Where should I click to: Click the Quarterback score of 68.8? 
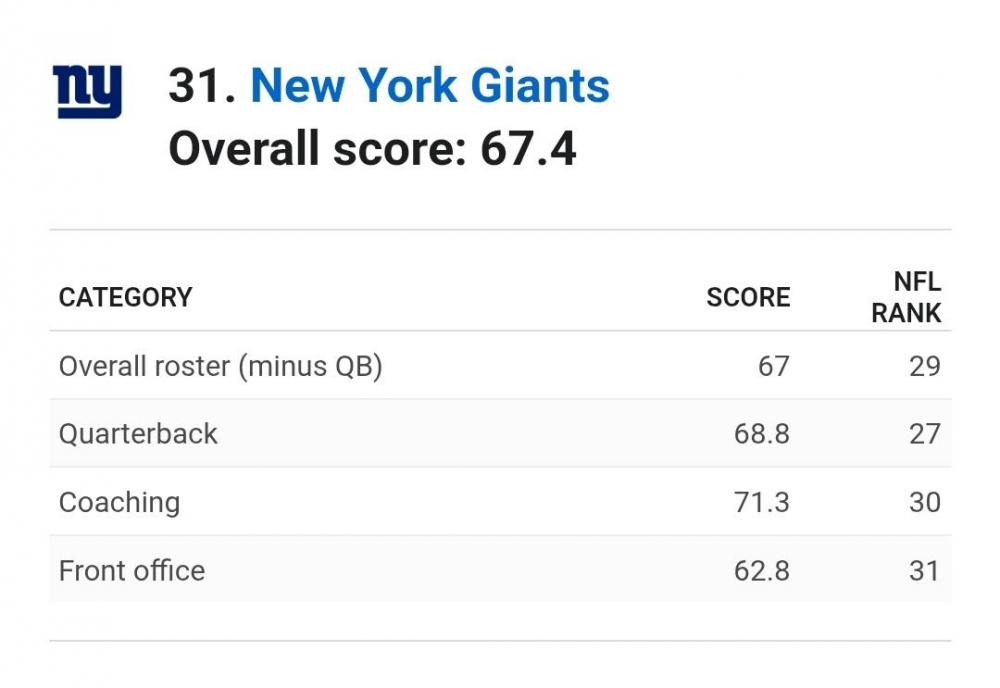click(x=761, y=434)
